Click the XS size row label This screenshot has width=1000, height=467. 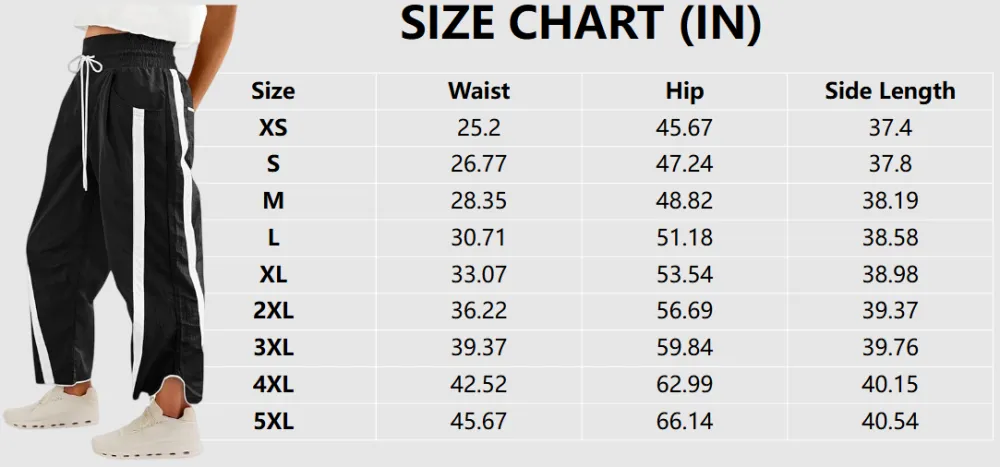pyautogui.click(x=273, y=128)
